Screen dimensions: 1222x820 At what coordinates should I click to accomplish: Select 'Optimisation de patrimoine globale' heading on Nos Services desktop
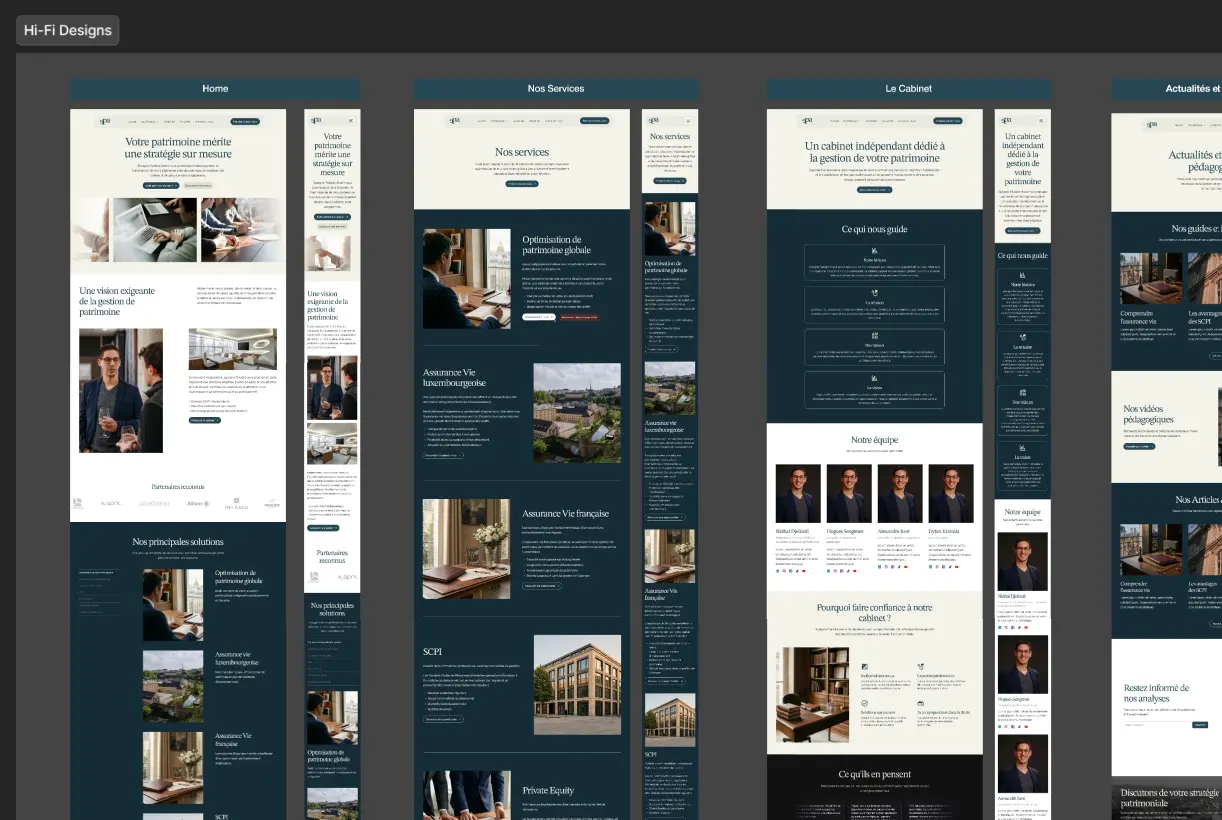[557, 245]
